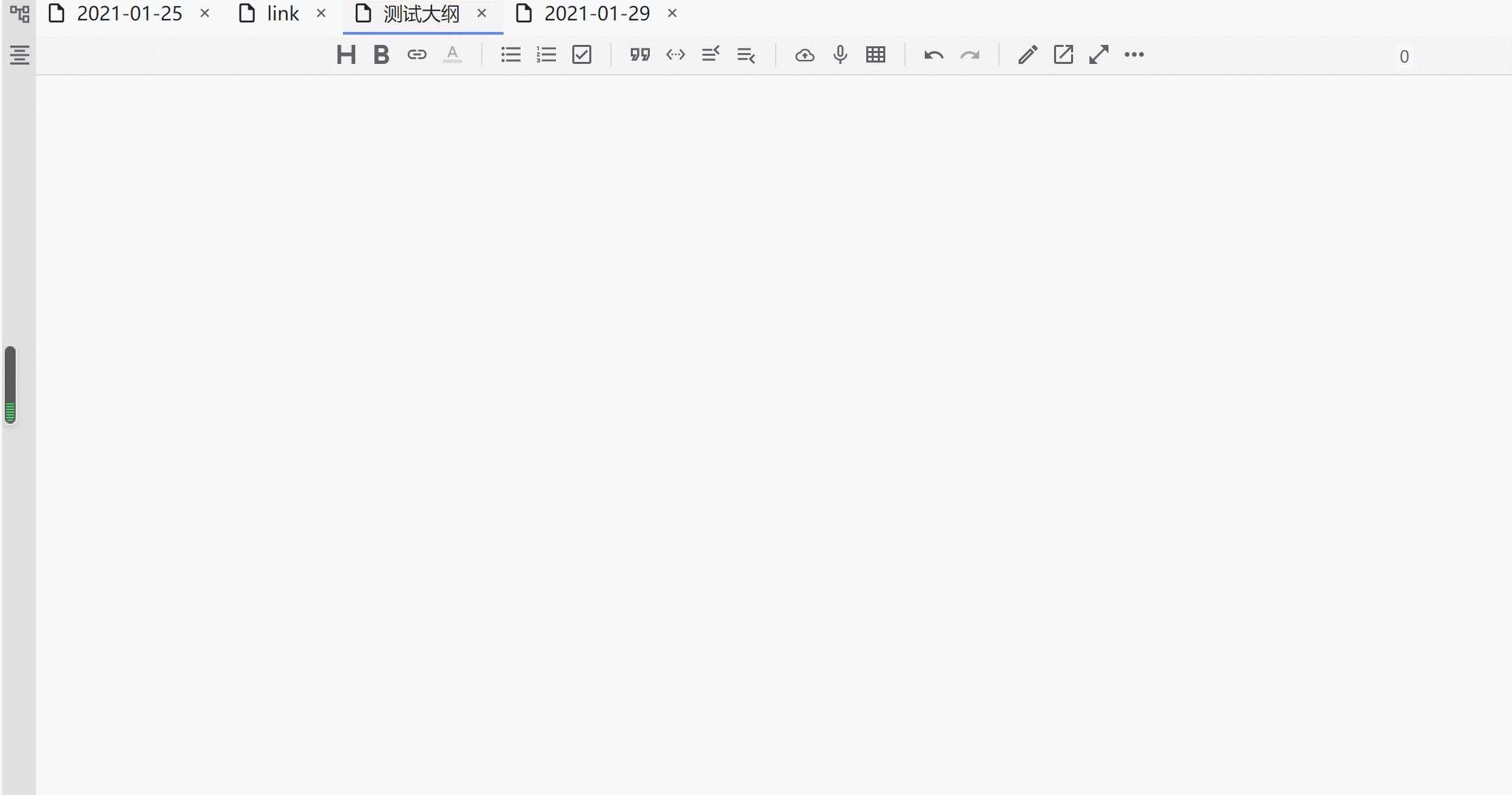The width and height of the screenshot is (1512, 795).
Task: Open the font color tool
Action: [x=452, y=55]
